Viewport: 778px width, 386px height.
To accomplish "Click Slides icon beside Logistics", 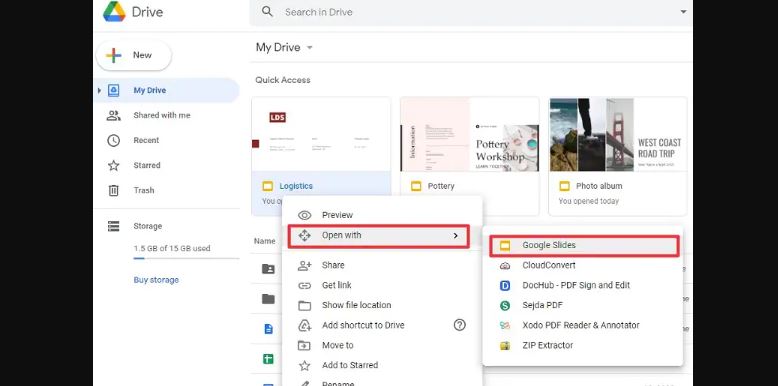I will [267, 186].
